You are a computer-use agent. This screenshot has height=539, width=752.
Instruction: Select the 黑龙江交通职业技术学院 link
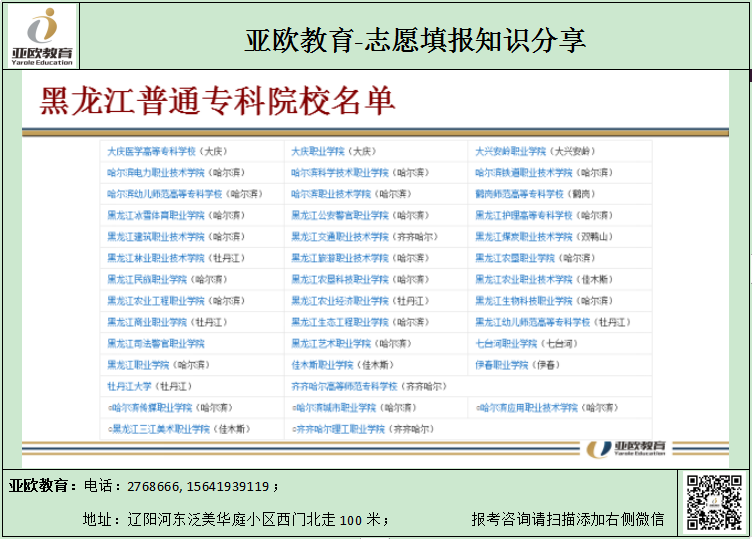pyautogui.click(x=340, y=237)
